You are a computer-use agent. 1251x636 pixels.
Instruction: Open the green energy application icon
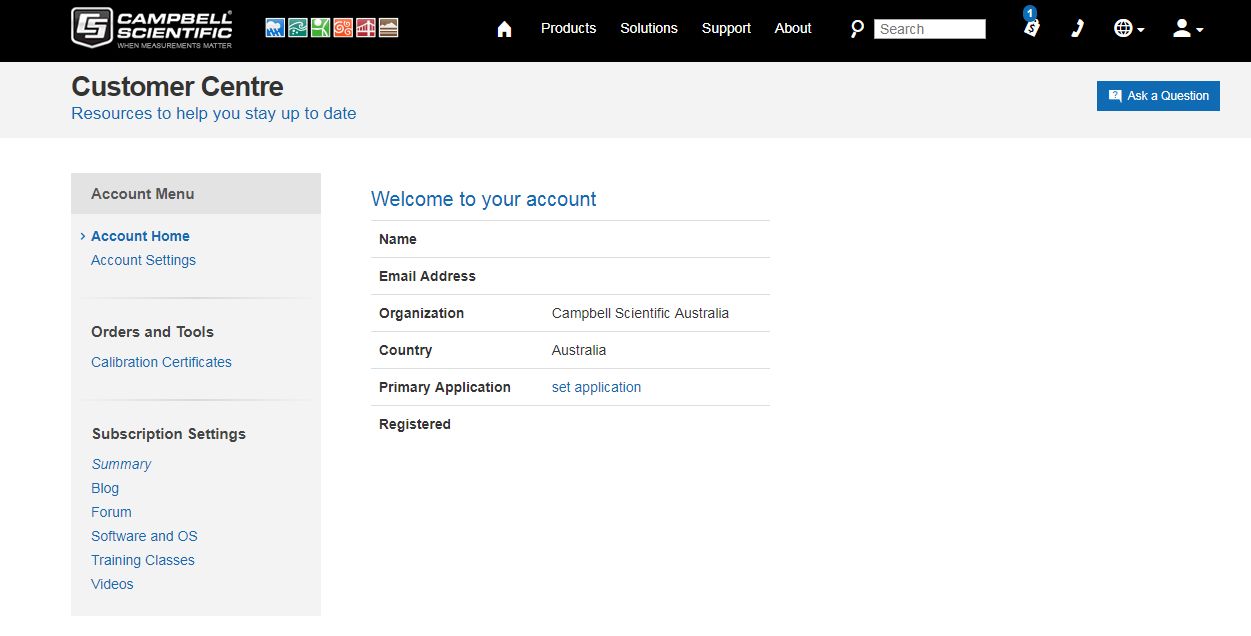[321, 28]
